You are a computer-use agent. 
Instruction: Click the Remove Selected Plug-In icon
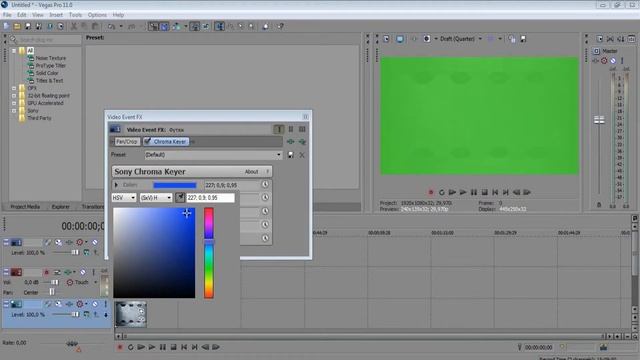[x=302, y=142]
